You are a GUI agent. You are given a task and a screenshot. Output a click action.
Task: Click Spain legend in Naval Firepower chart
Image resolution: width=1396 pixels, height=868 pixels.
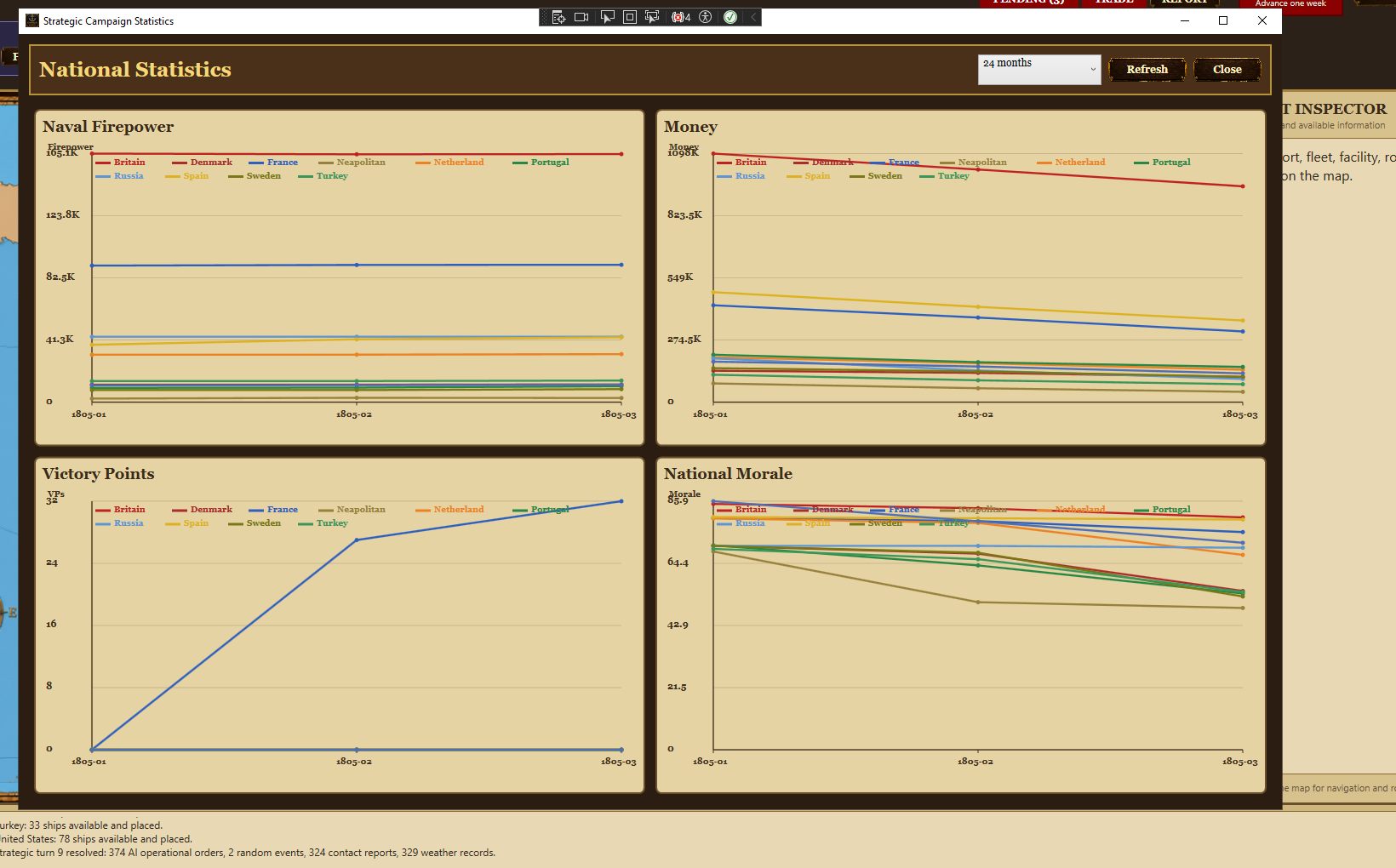pyautogui.click(x=186, y=176)
